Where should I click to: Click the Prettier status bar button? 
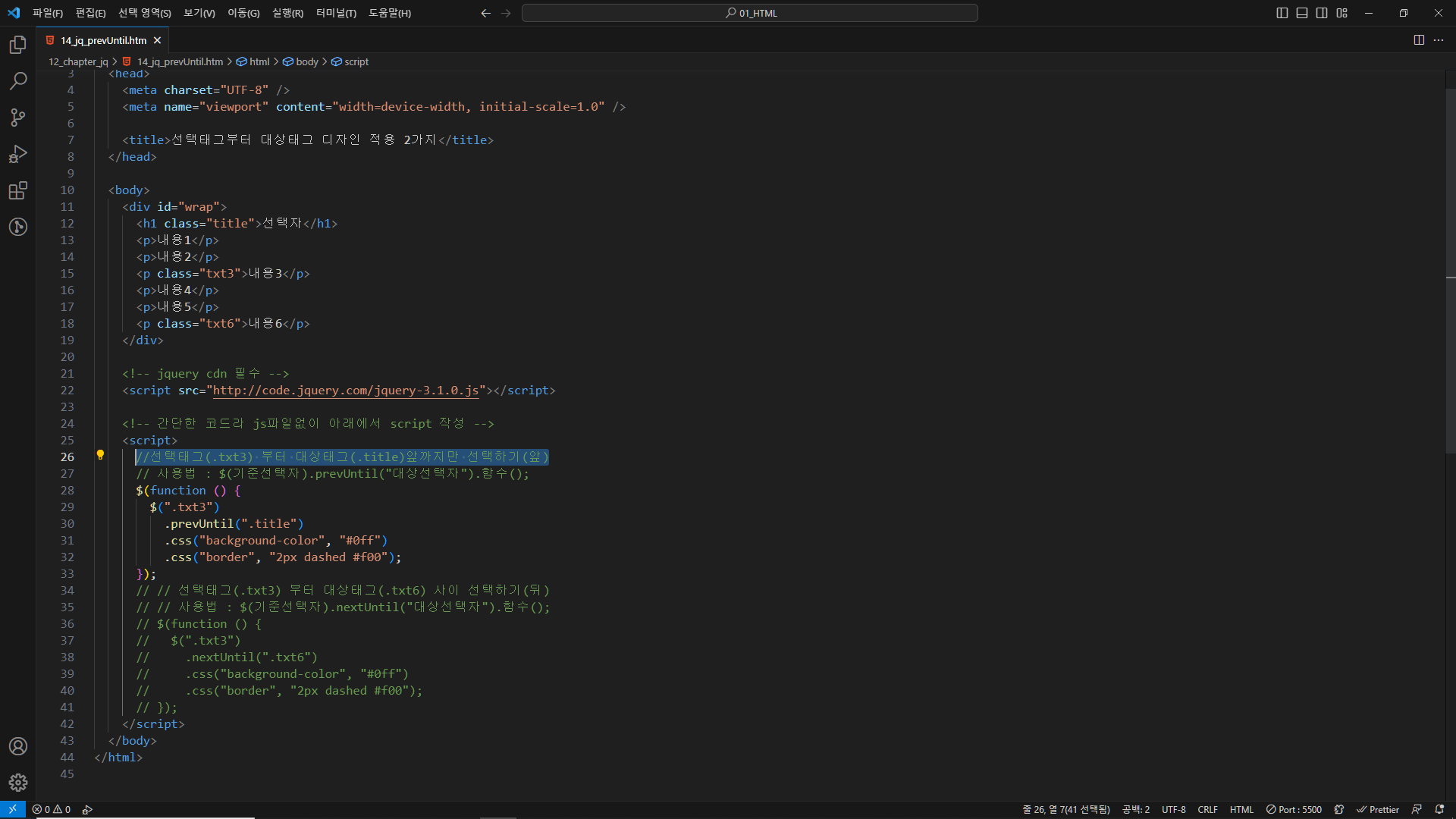click(x=1378, y=809)
